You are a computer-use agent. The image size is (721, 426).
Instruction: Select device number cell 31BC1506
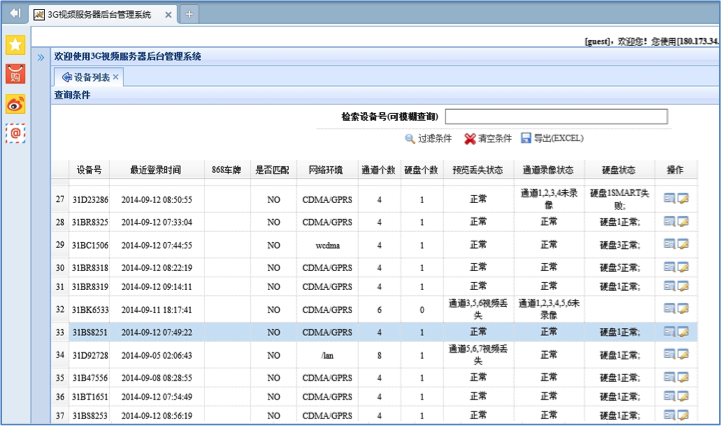coord(90,245)
